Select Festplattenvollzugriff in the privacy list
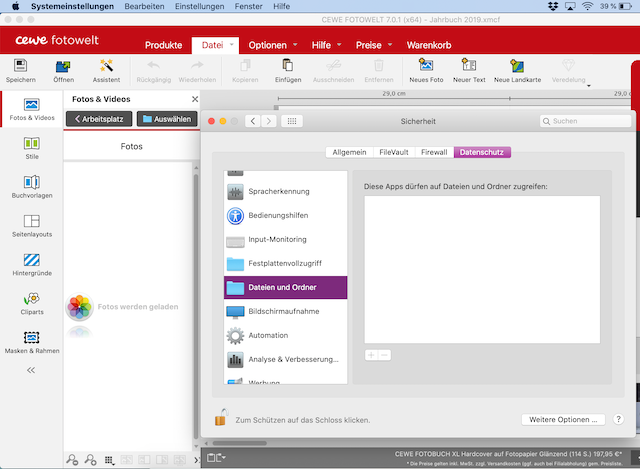 (285, 264)
